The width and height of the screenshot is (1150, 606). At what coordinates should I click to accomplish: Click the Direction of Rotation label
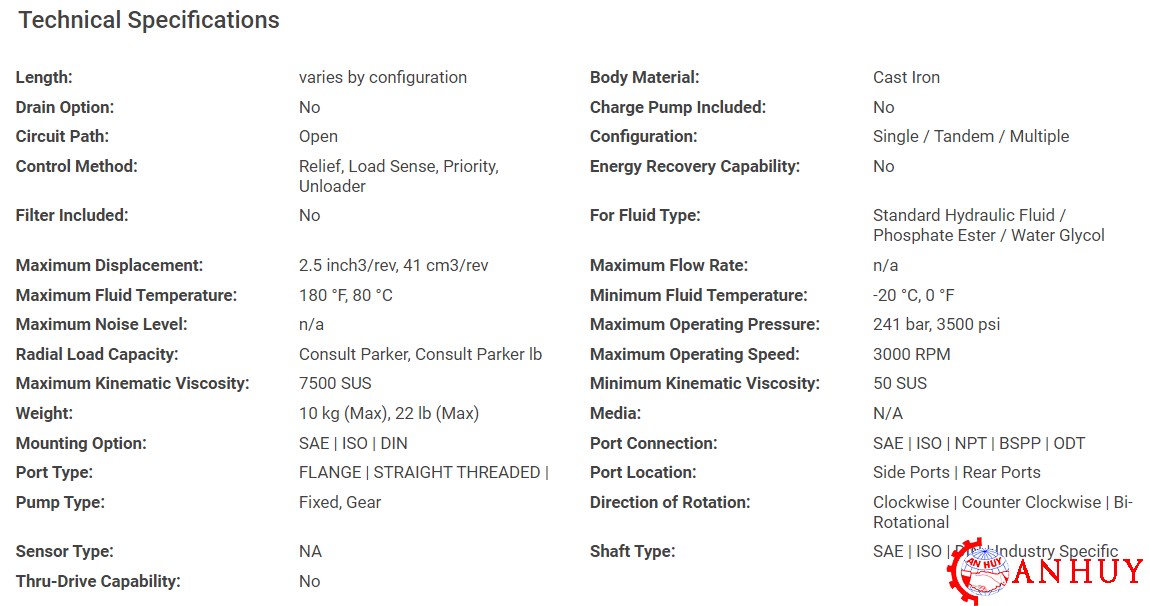[x=670, y=503]
